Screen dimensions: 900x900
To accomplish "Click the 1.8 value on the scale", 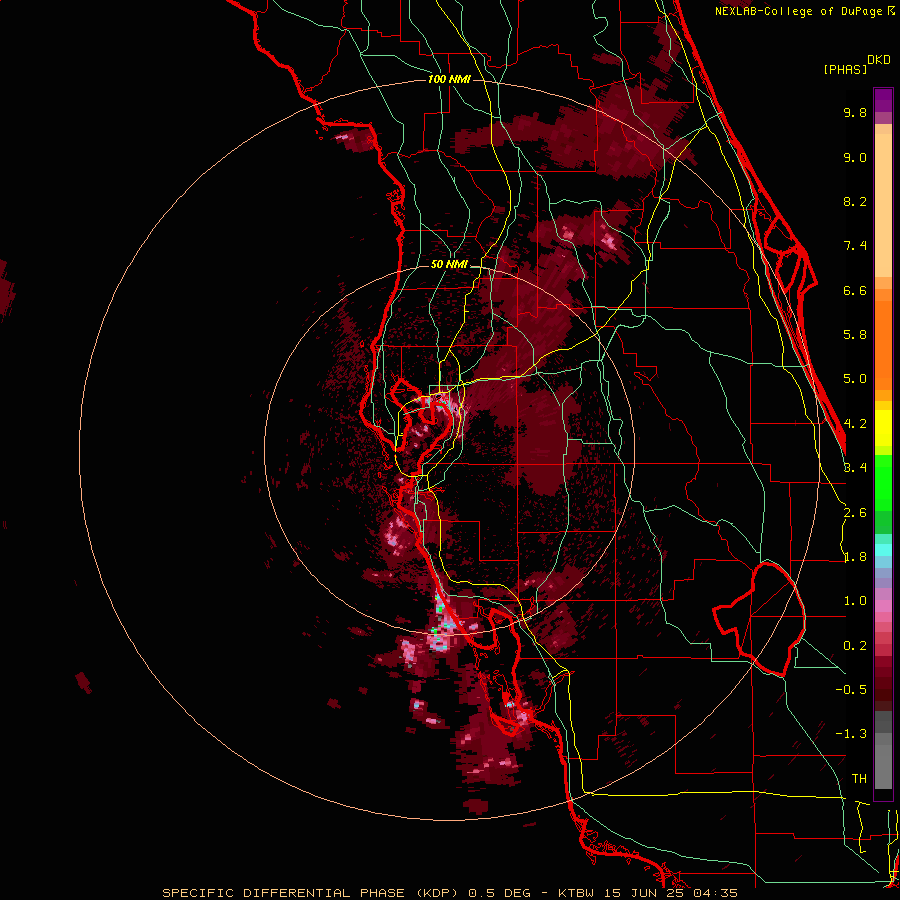I will [x=855, y=557].
